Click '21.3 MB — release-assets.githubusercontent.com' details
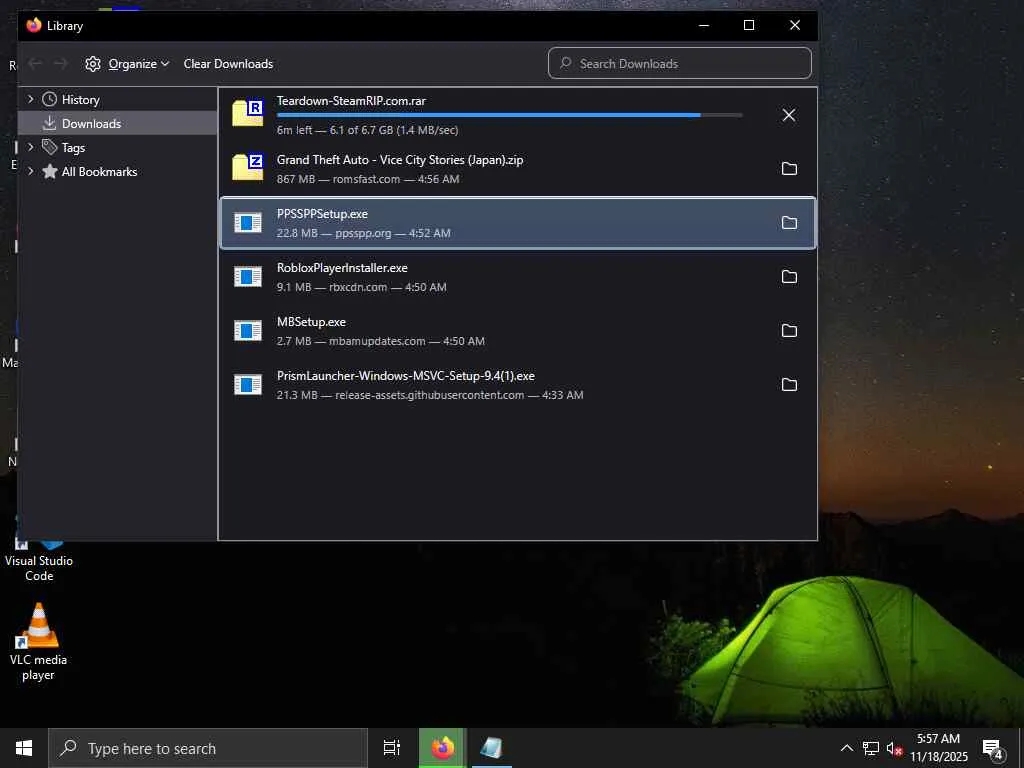This screenshot has width=1024, height=768. pyautogui.click(x=430, y=395)
